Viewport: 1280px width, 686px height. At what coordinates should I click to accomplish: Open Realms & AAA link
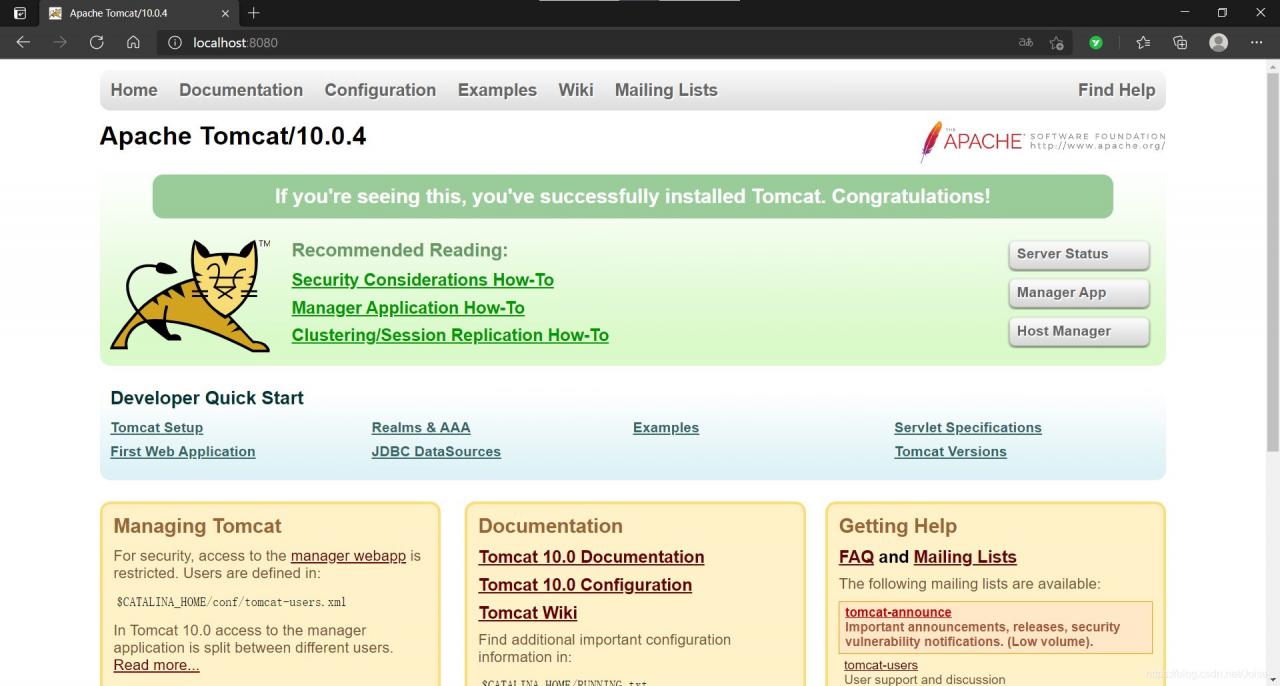pos(421,427)
